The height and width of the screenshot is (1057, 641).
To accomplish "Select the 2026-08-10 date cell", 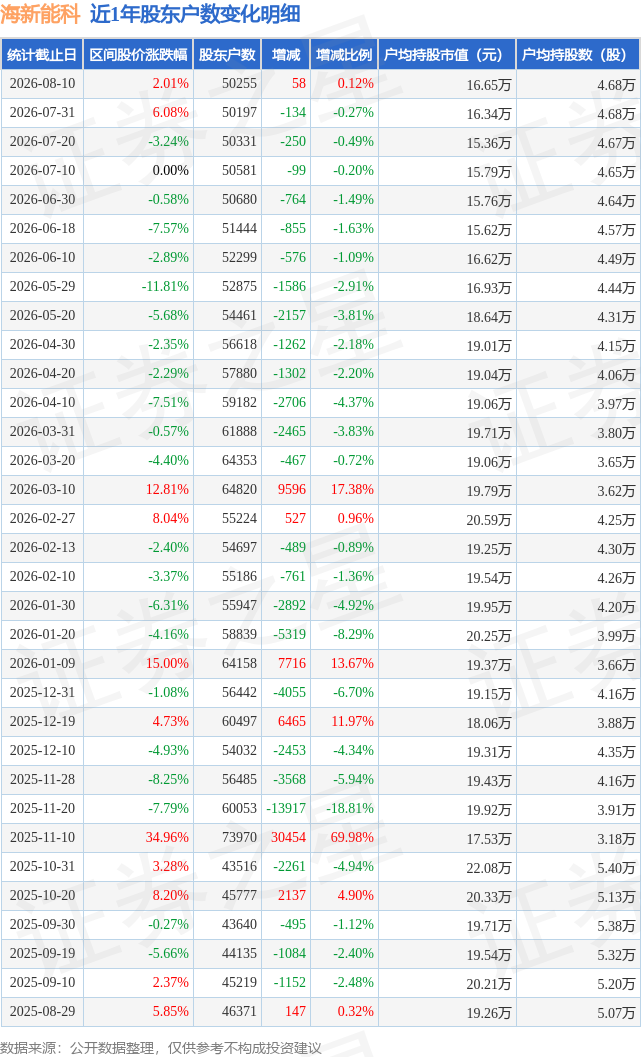I will tap(42, 84).
